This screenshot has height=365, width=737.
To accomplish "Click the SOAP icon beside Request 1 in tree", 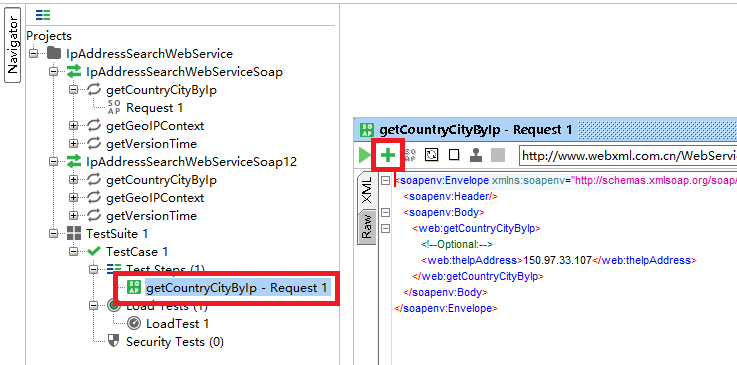I will click(113, 108).
